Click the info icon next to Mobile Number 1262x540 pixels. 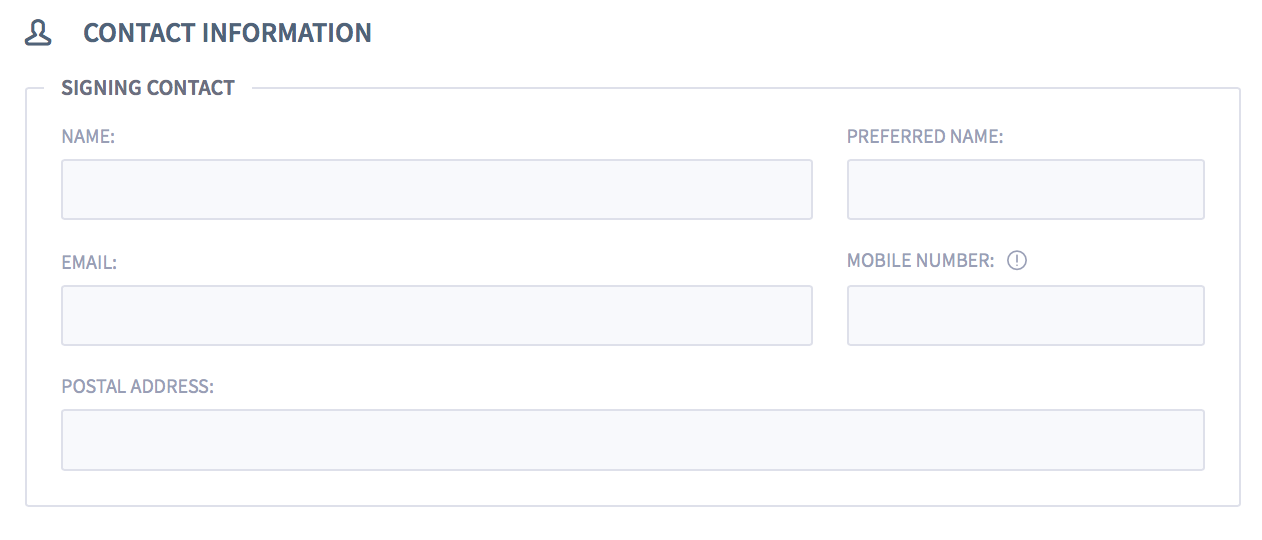(1017, 261)
